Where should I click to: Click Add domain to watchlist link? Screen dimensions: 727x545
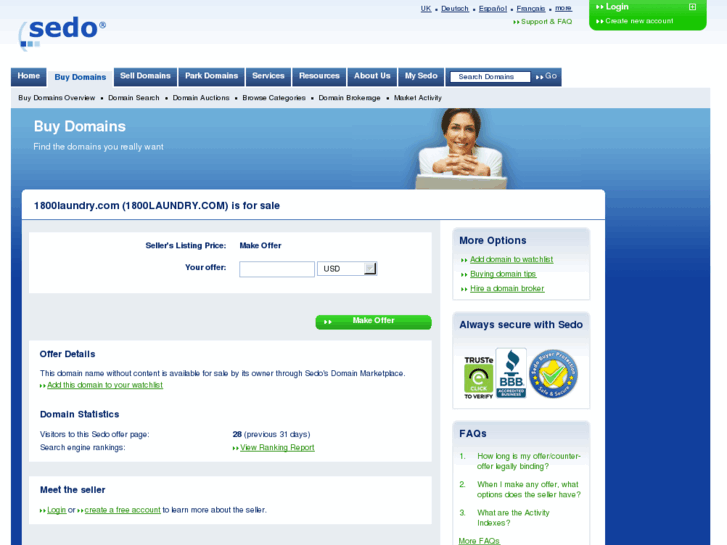[511, 260]
